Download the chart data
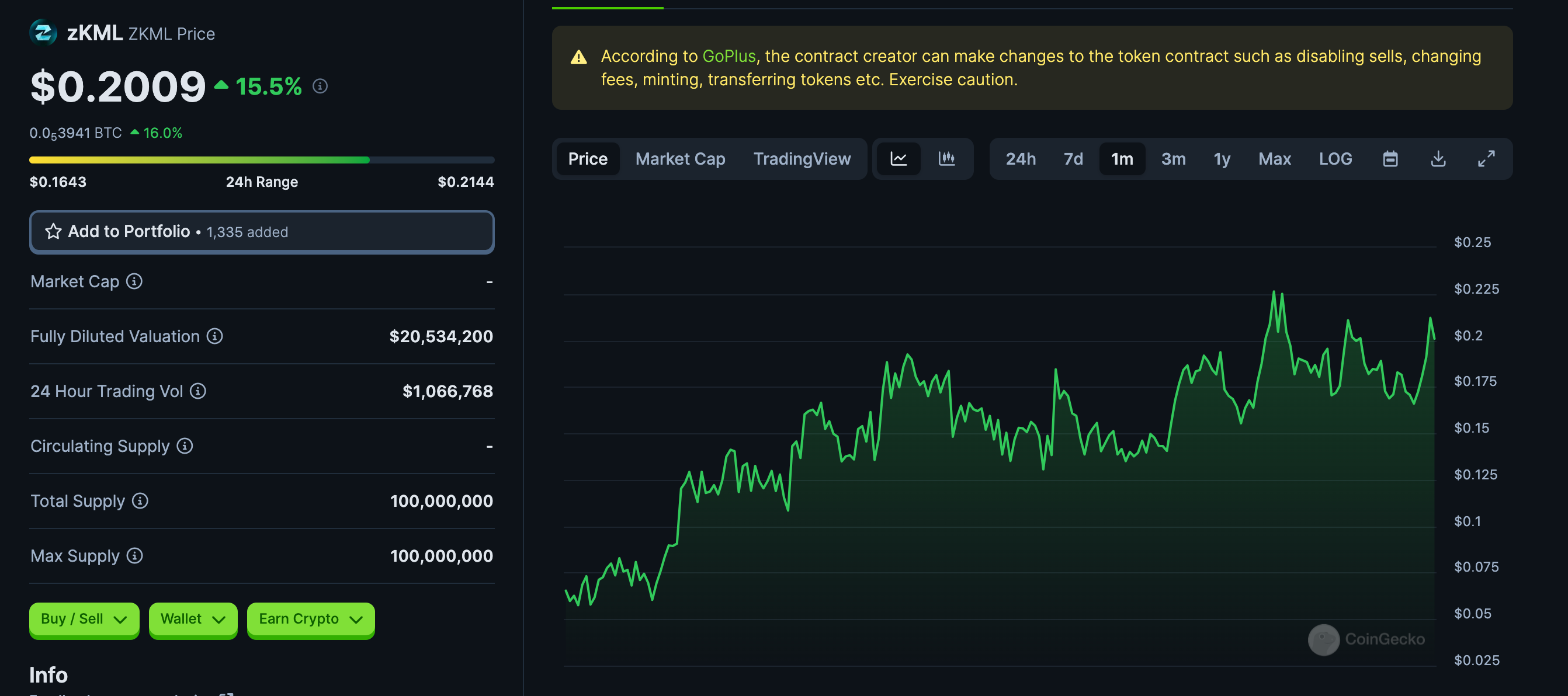This screenshot has width=1568, height=696. (x=1438, y=159)
